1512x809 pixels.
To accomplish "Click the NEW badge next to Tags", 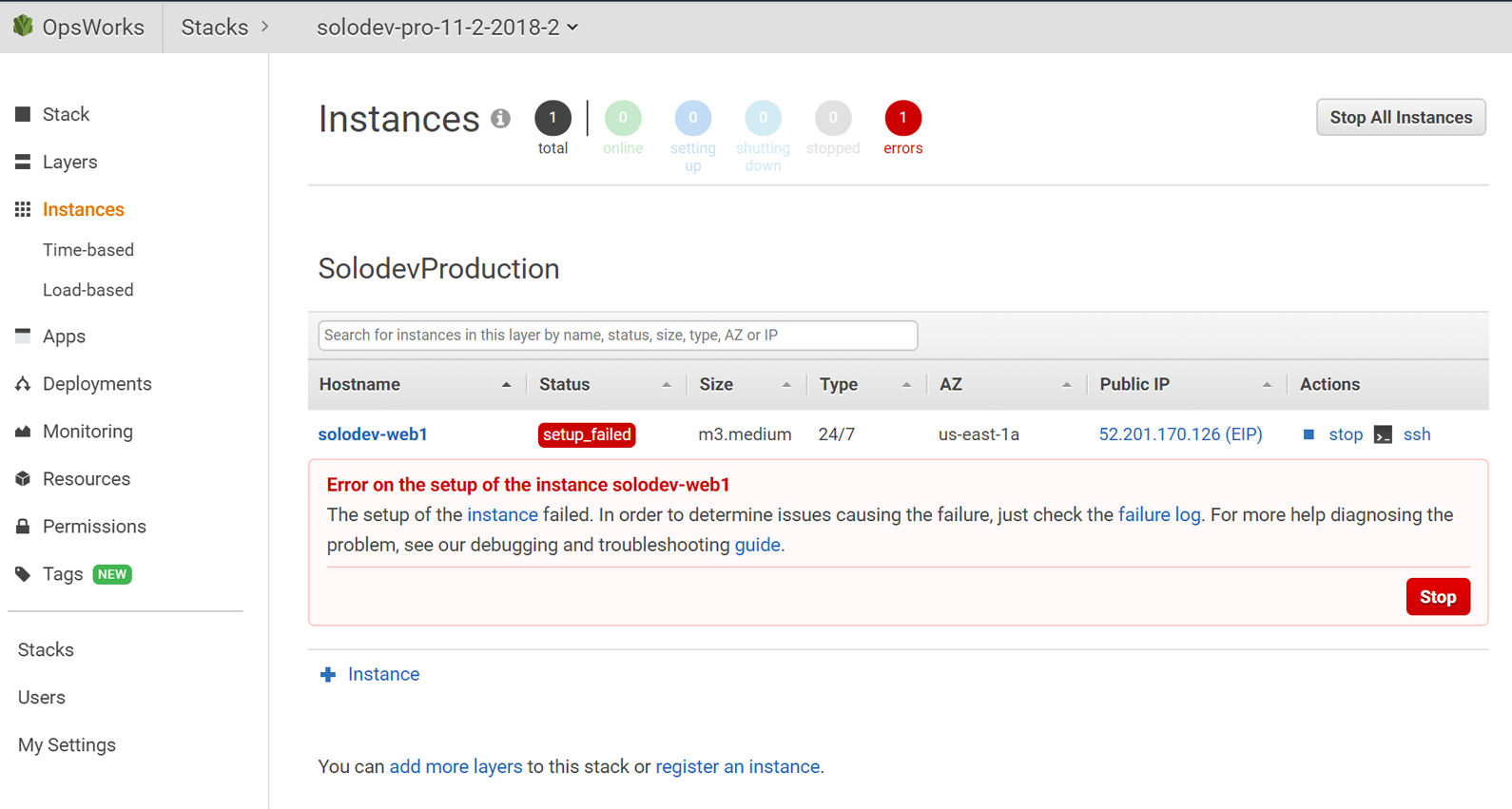I will 112,574.
